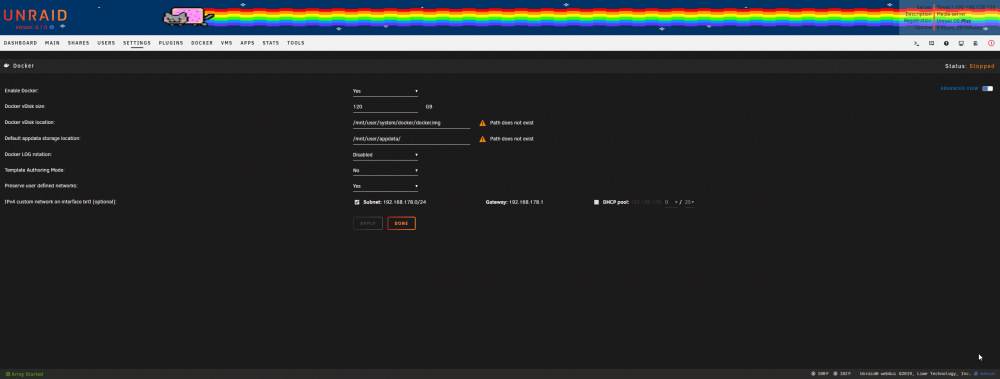Click the Docker whale icon beside the title

(x=6, y=66)
